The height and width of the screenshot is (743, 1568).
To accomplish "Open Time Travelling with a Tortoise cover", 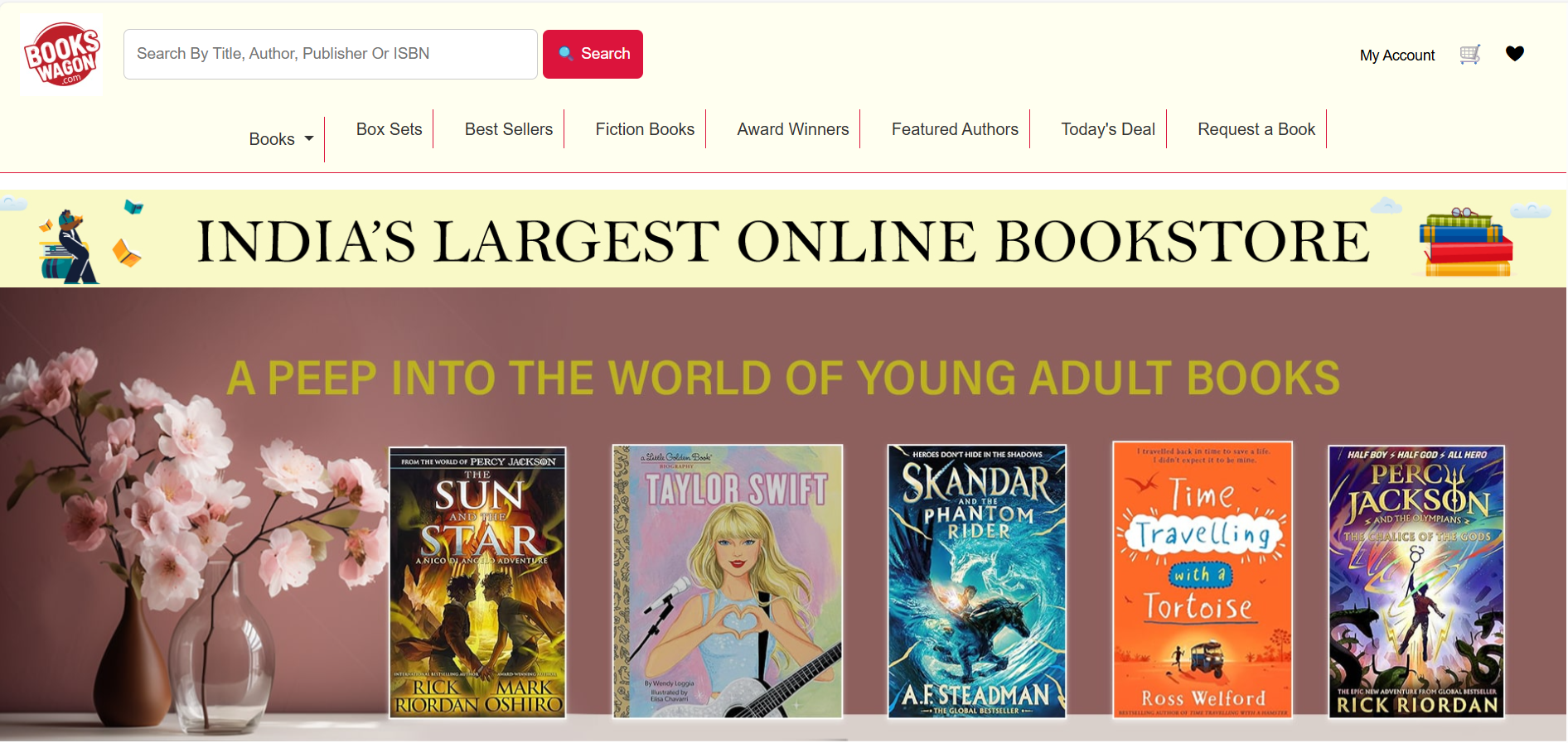I will pyautogui.click(x=1203, y=580).
